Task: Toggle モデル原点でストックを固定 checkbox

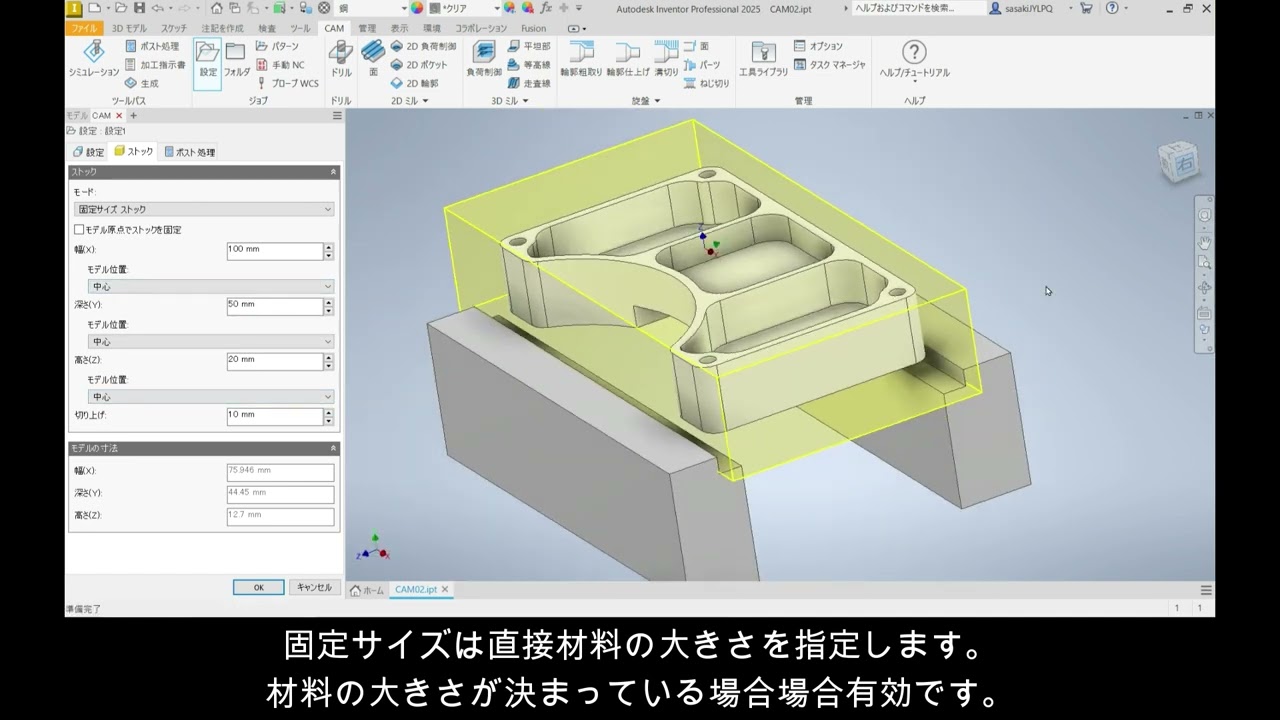Action: tap(79, 229)
